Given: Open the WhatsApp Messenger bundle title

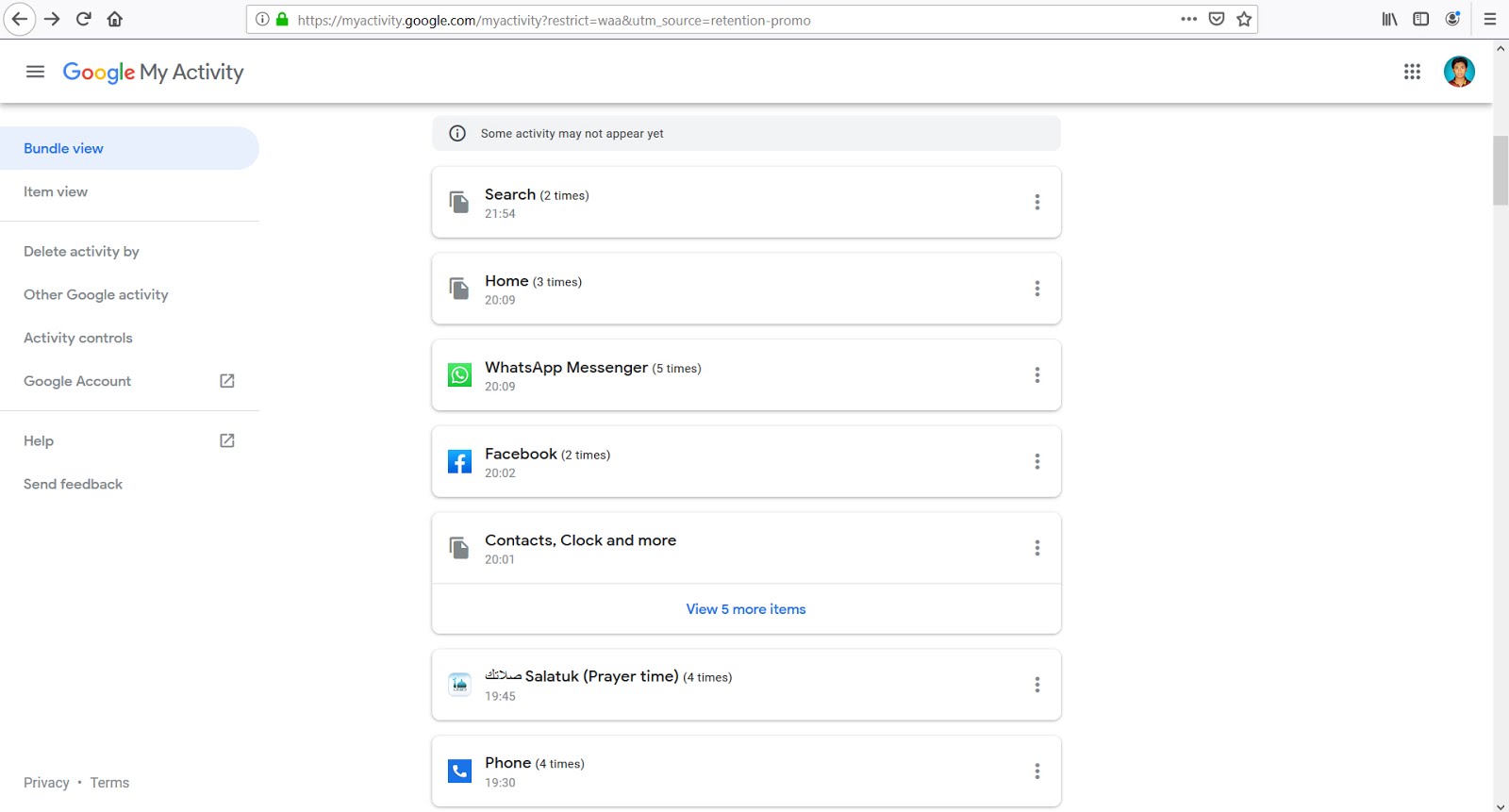Looking at the screenshot, I should pyautogui.click(x=593, y=368).
